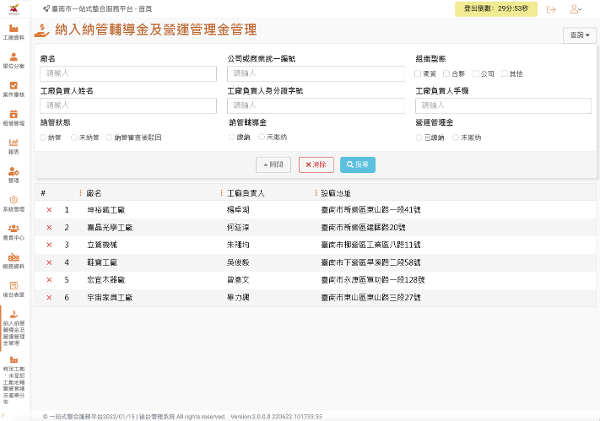Select 未繳納 radio under 營運管理金

(456, 137)
